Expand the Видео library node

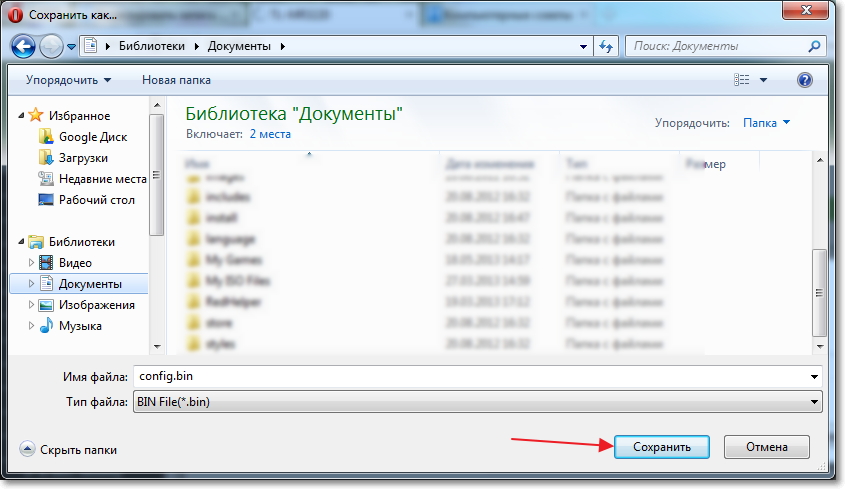(x=31, y=263)
